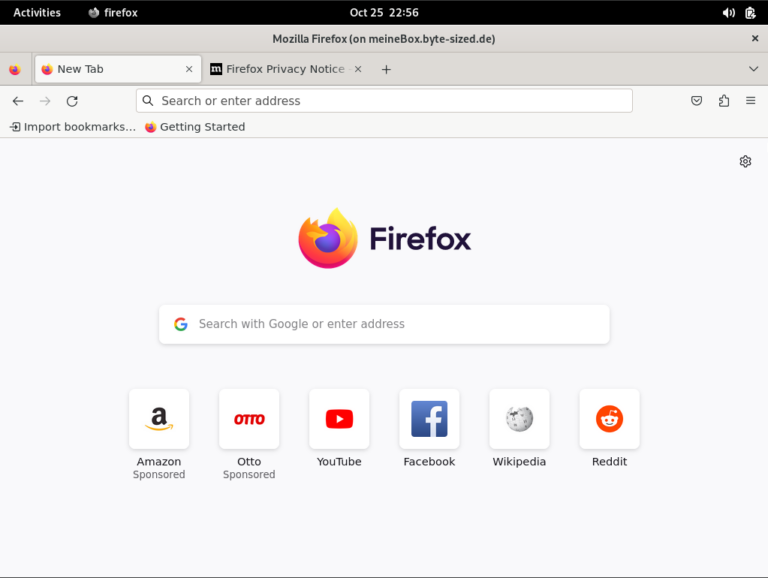Click the Reload page icon
Viewport: 768px width, 578px height.
point(72,101)
